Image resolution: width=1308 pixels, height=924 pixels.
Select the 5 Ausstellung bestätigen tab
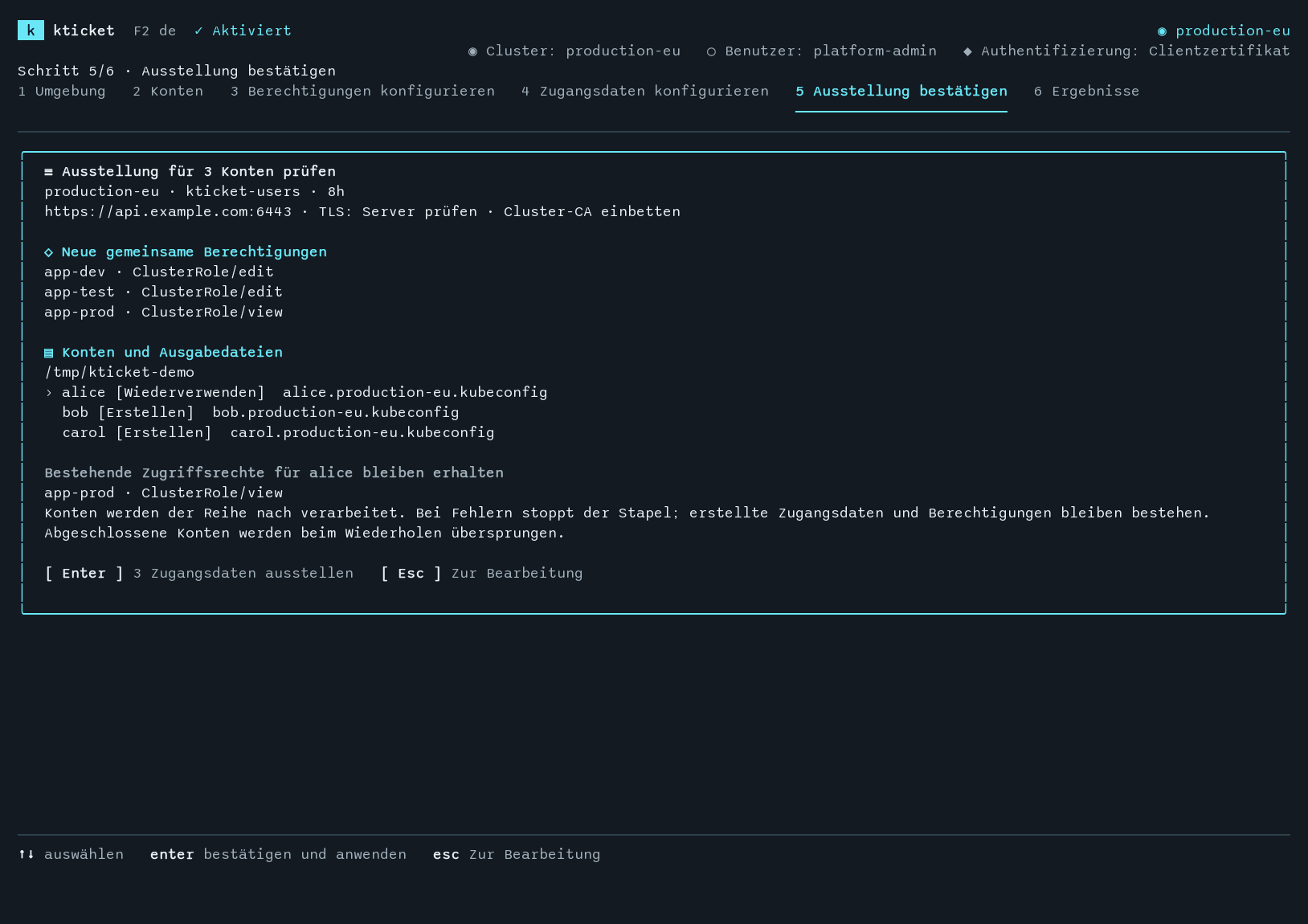pyautogui.click(x=901, y=91)
